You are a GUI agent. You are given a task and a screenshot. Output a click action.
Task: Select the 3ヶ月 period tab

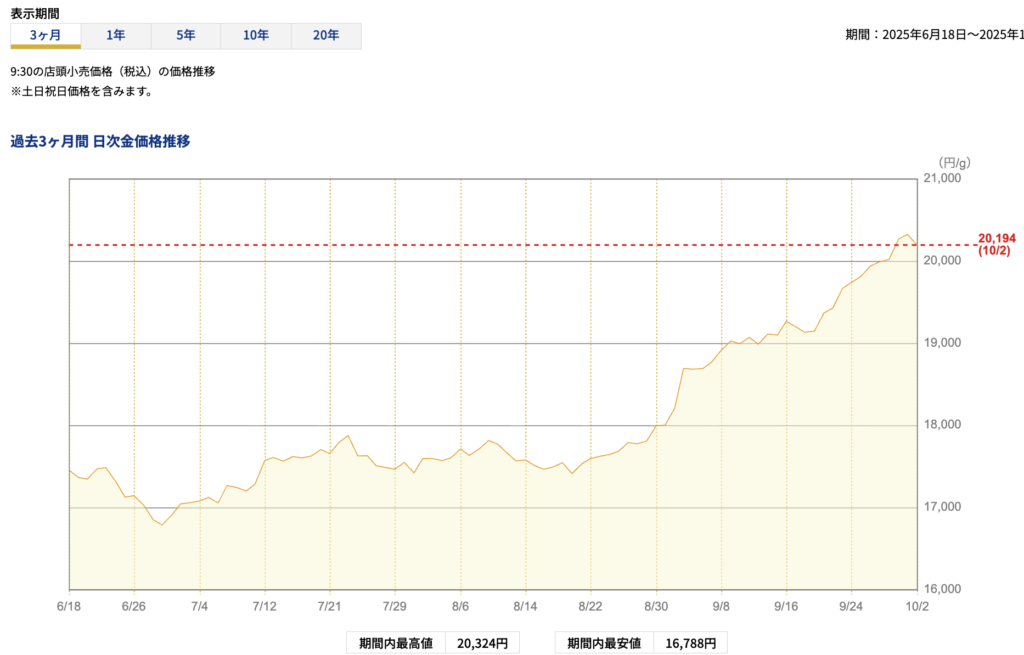coord(45,35)
